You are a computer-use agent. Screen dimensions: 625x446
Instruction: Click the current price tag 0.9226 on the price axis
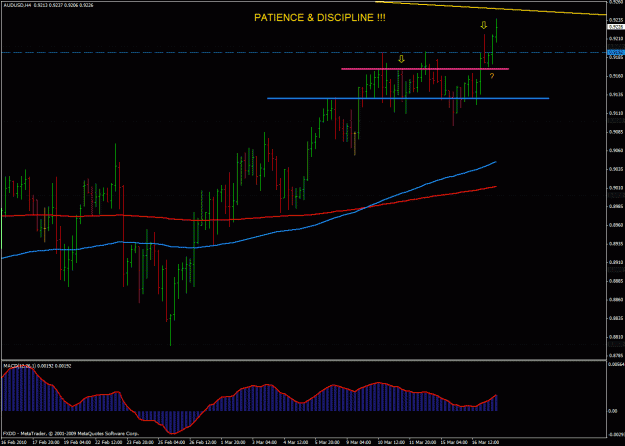tap(615, 27)
